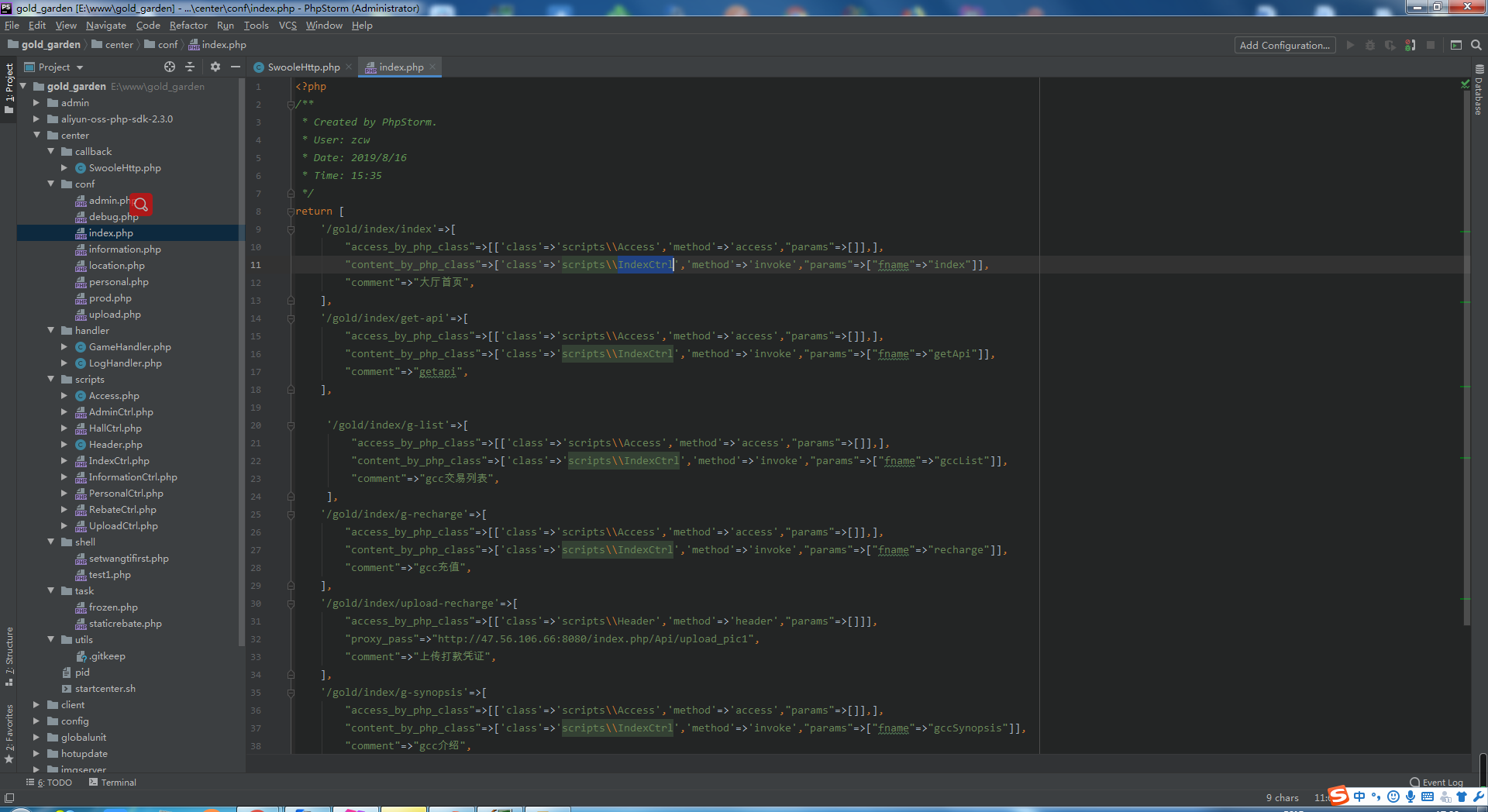Click the Locate/Select Opened File crosshair icon
The image size is (1488, 812).
170,67
